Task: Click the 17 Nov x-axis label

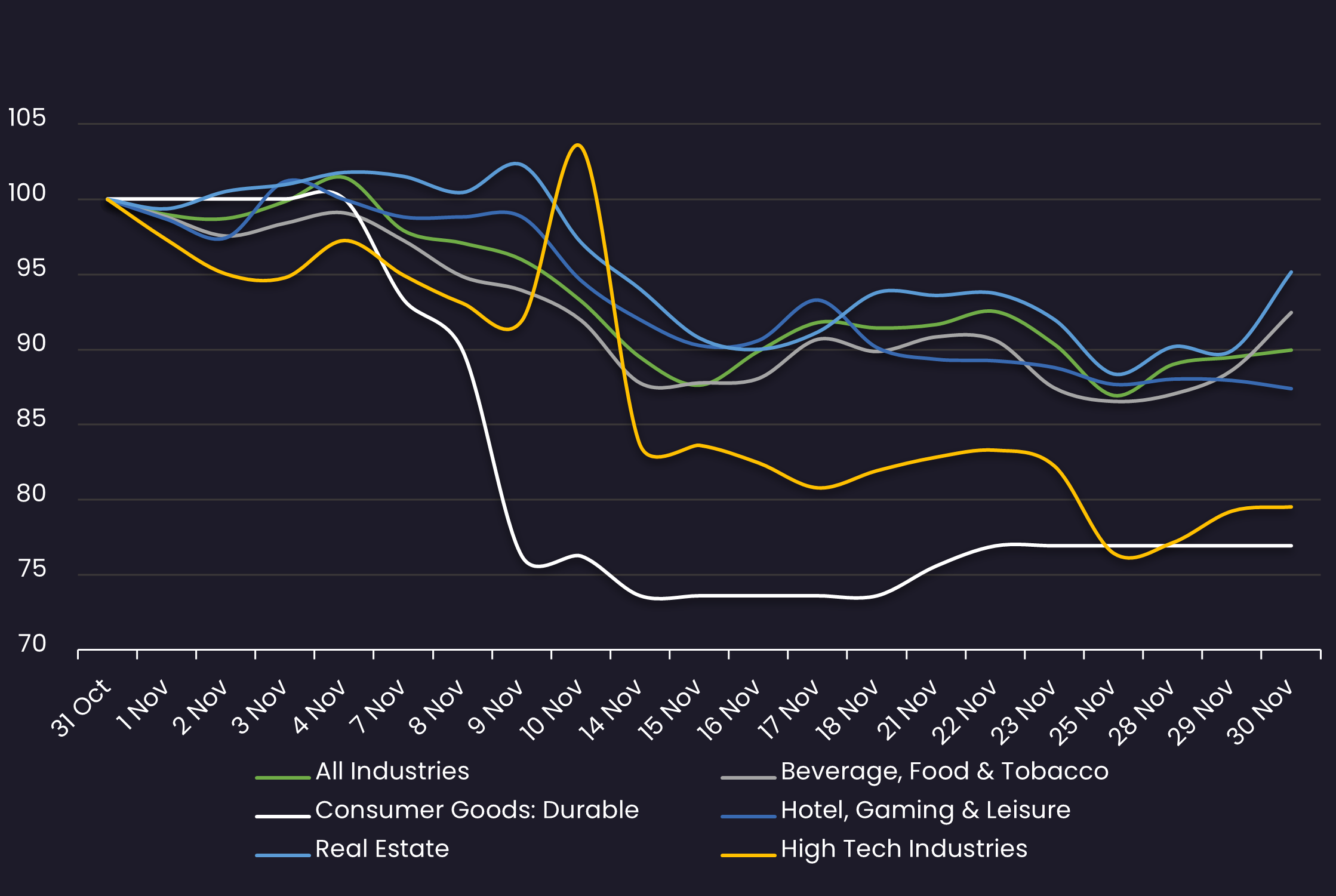Action: point(789,710)
